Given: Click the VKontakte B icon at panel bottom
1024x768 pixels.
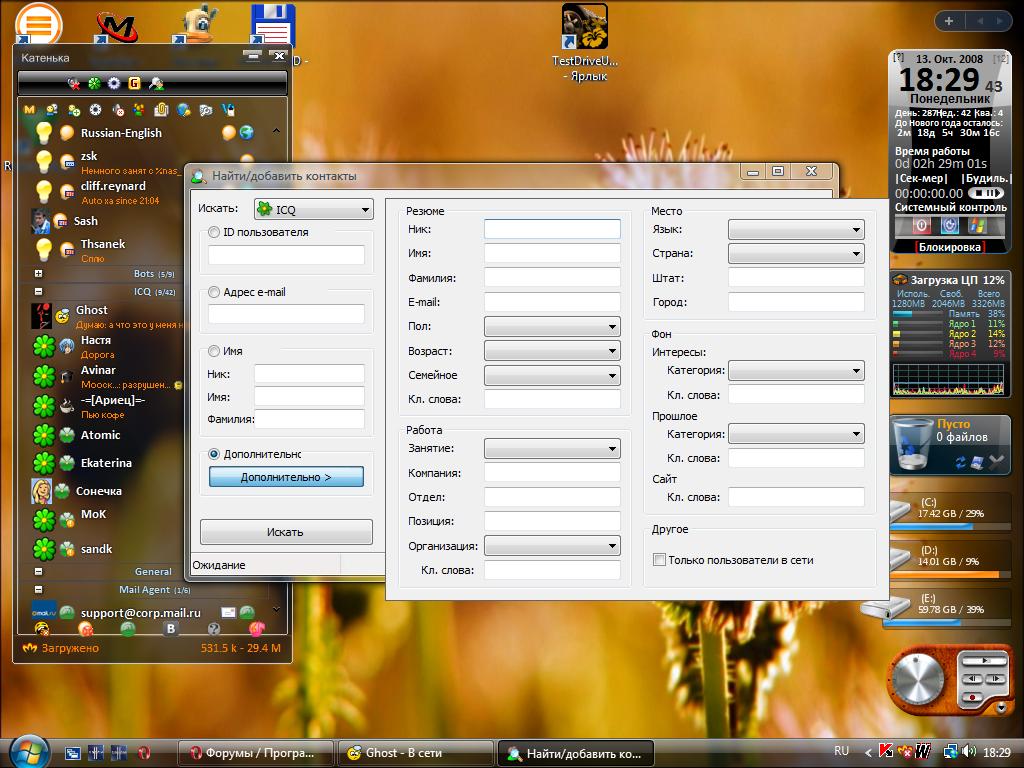Looking at the screenshot, I should 171,629.
